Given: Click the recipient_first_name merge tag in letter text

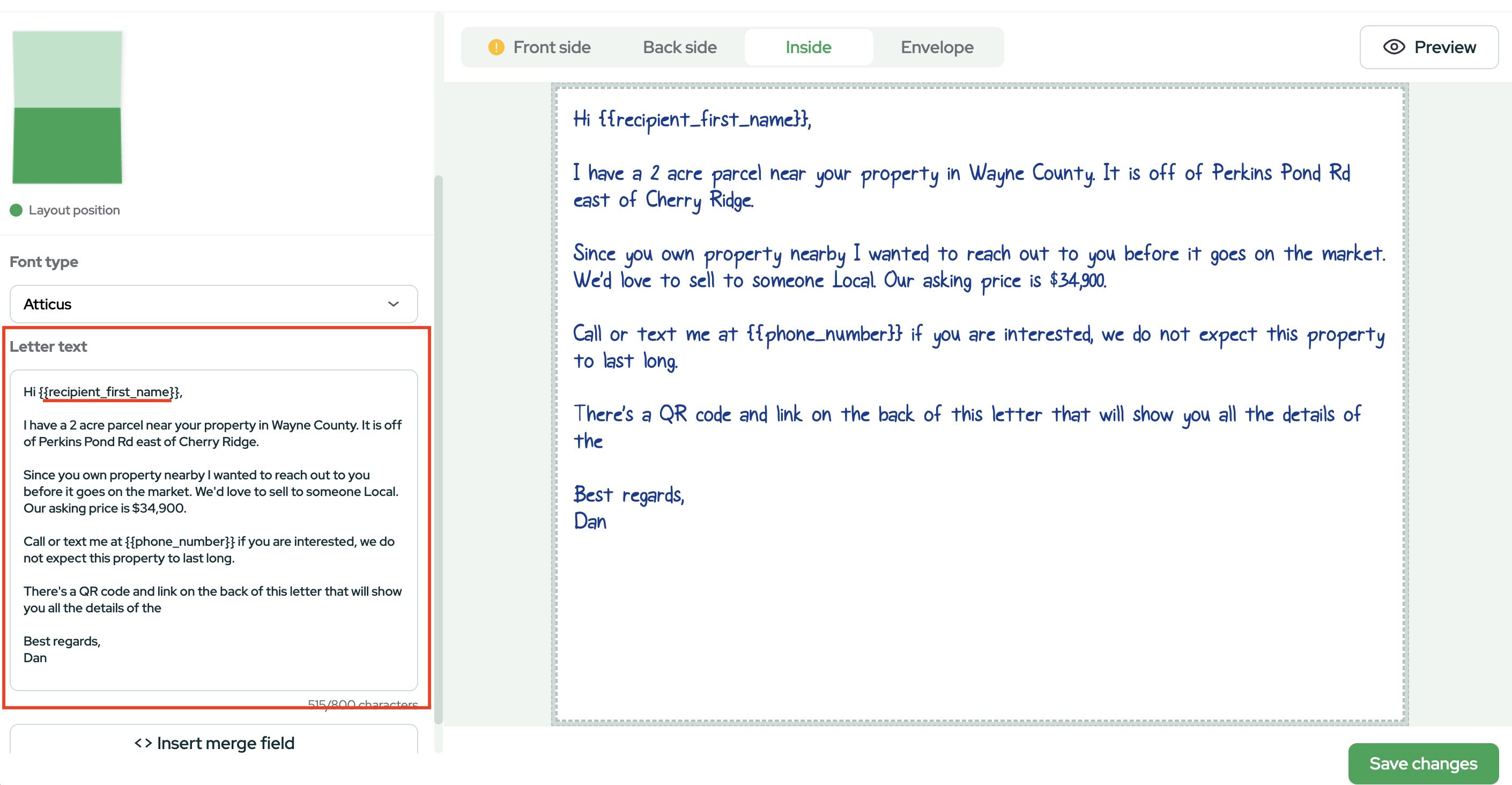Looking at the screenshot, I should [109, 392].
